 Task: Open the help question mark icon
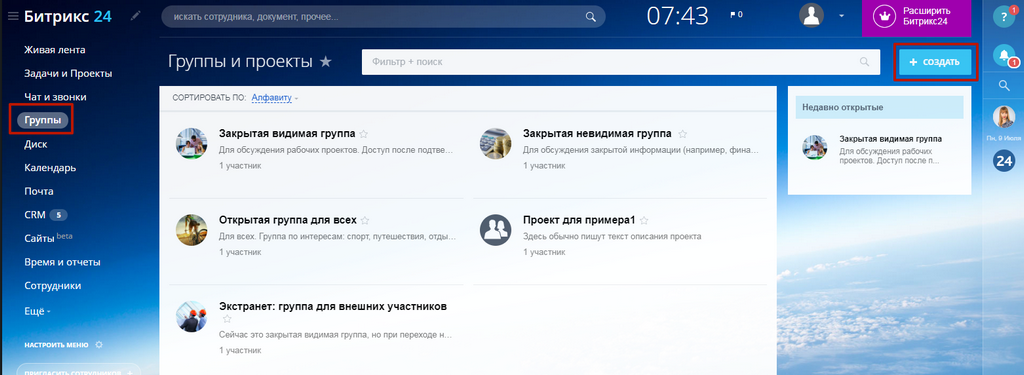click(1004, 17)
